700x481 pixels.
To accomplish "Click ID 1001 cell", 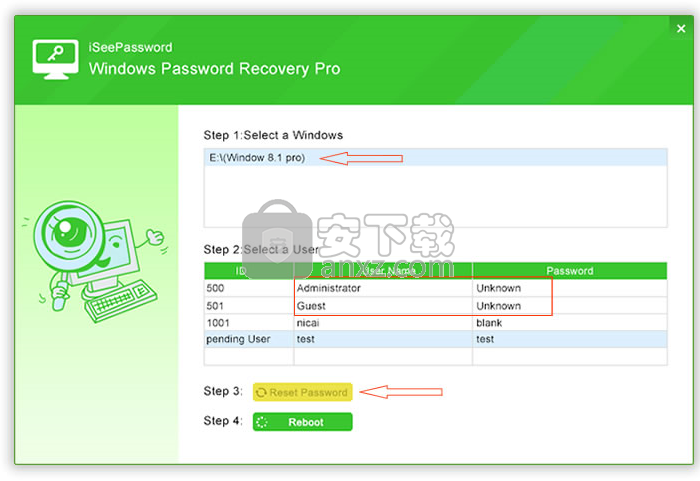I will click(x=249, y=322).
